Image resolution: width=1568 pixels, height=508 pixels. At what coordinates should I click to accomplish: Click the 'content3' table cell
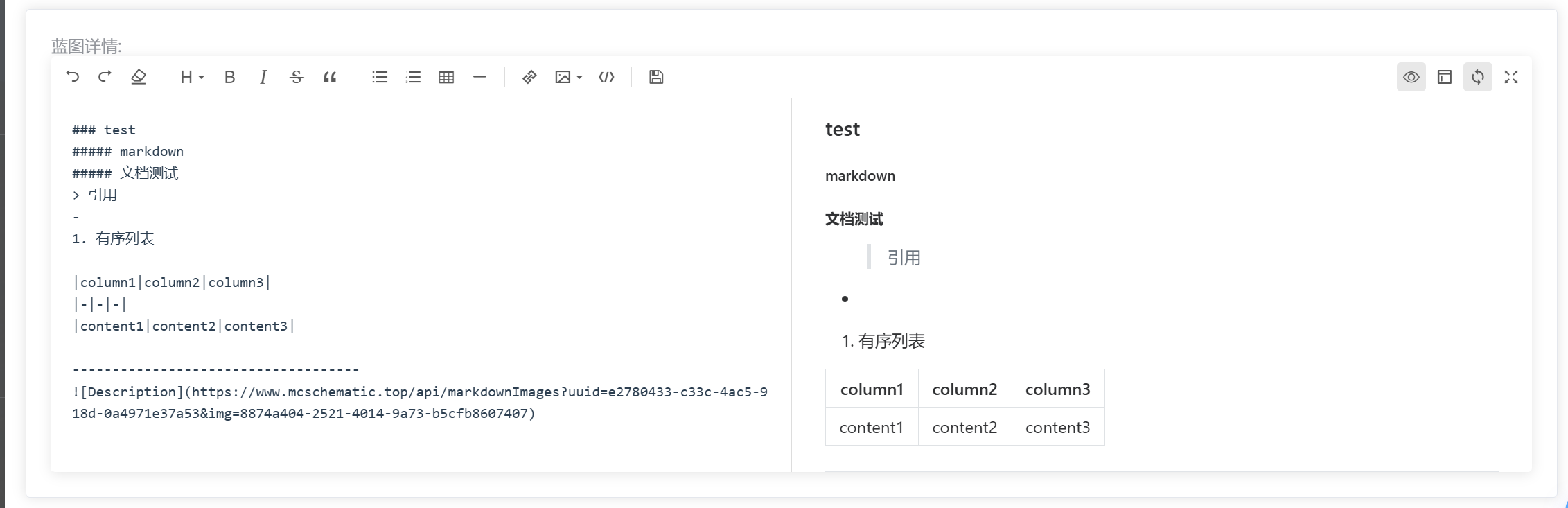[x=1058, y=428]
